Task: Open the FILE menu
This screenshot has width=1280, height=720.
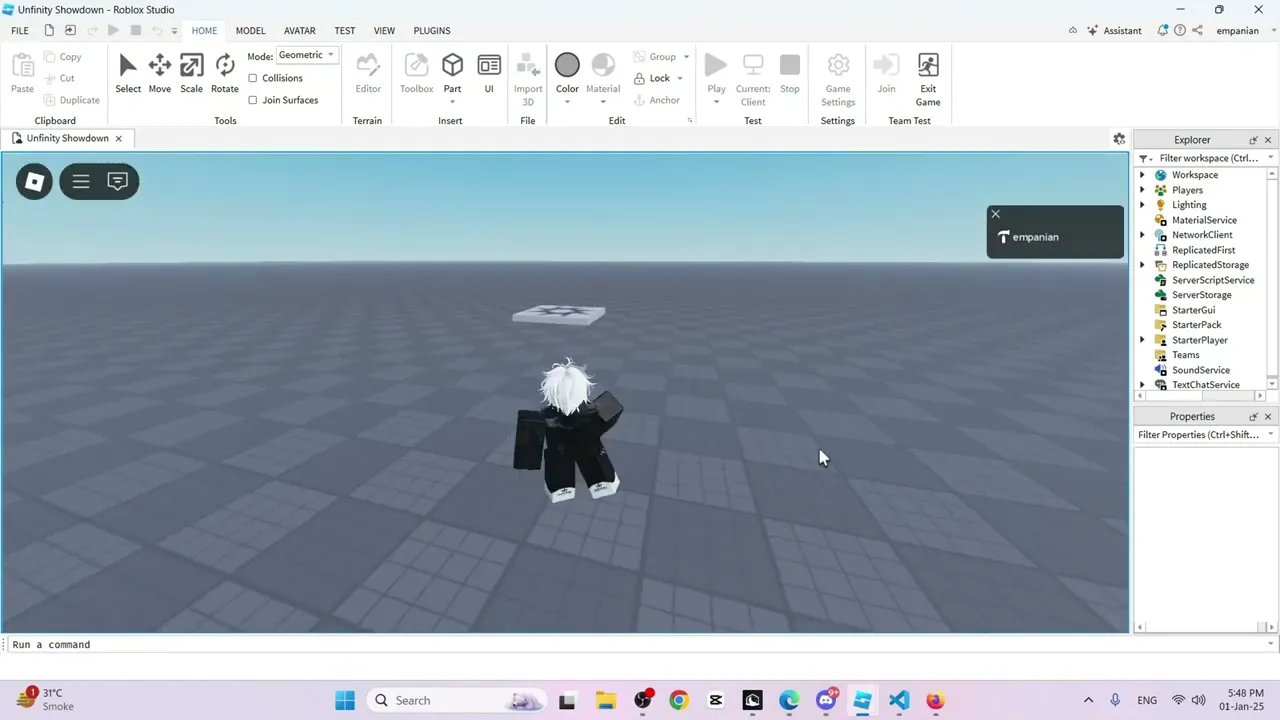Action: pos(19,30)
